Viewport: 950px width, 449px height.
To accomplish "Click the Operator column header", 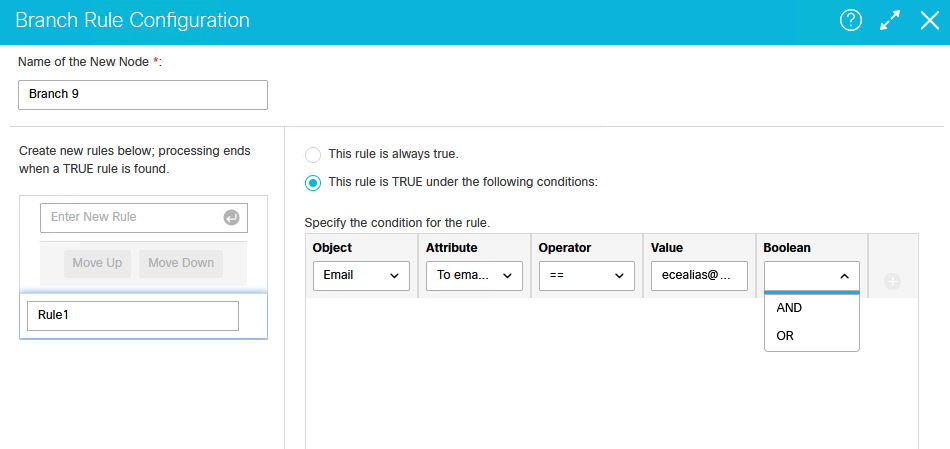I will click(565, 248).
